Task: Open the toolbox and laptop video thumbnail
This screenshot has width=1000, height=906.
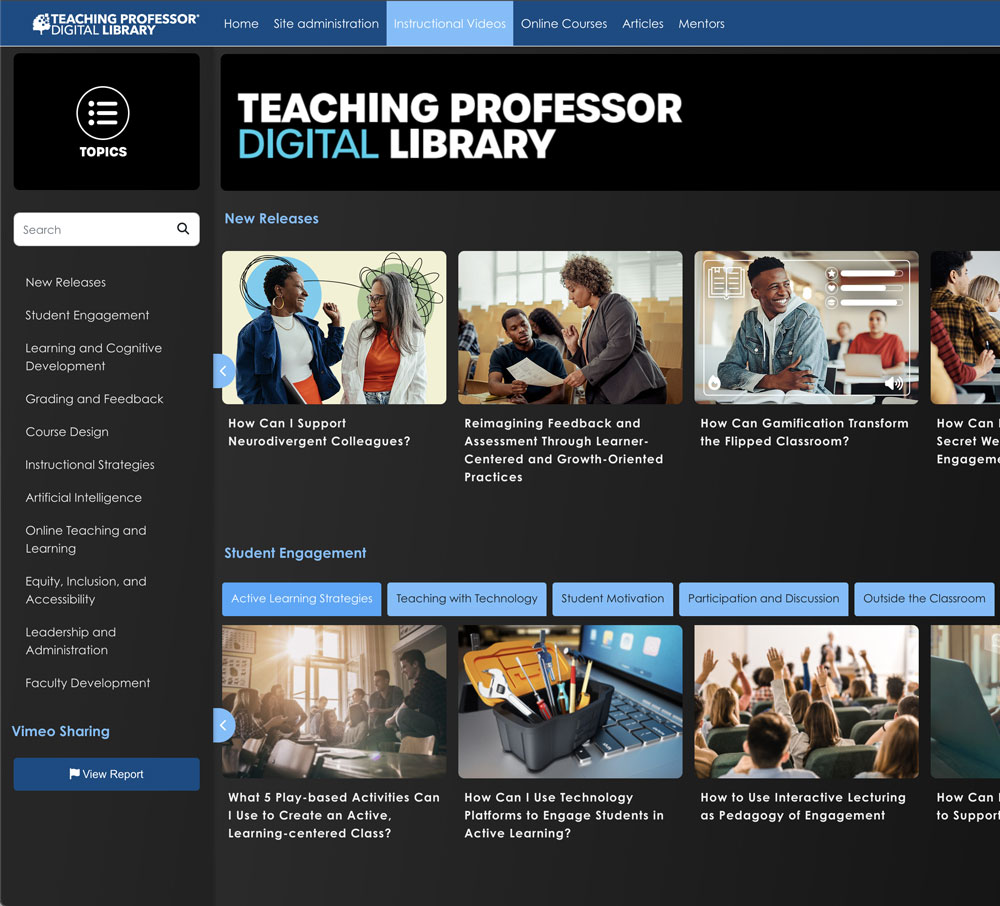Action: click(570, 702)
